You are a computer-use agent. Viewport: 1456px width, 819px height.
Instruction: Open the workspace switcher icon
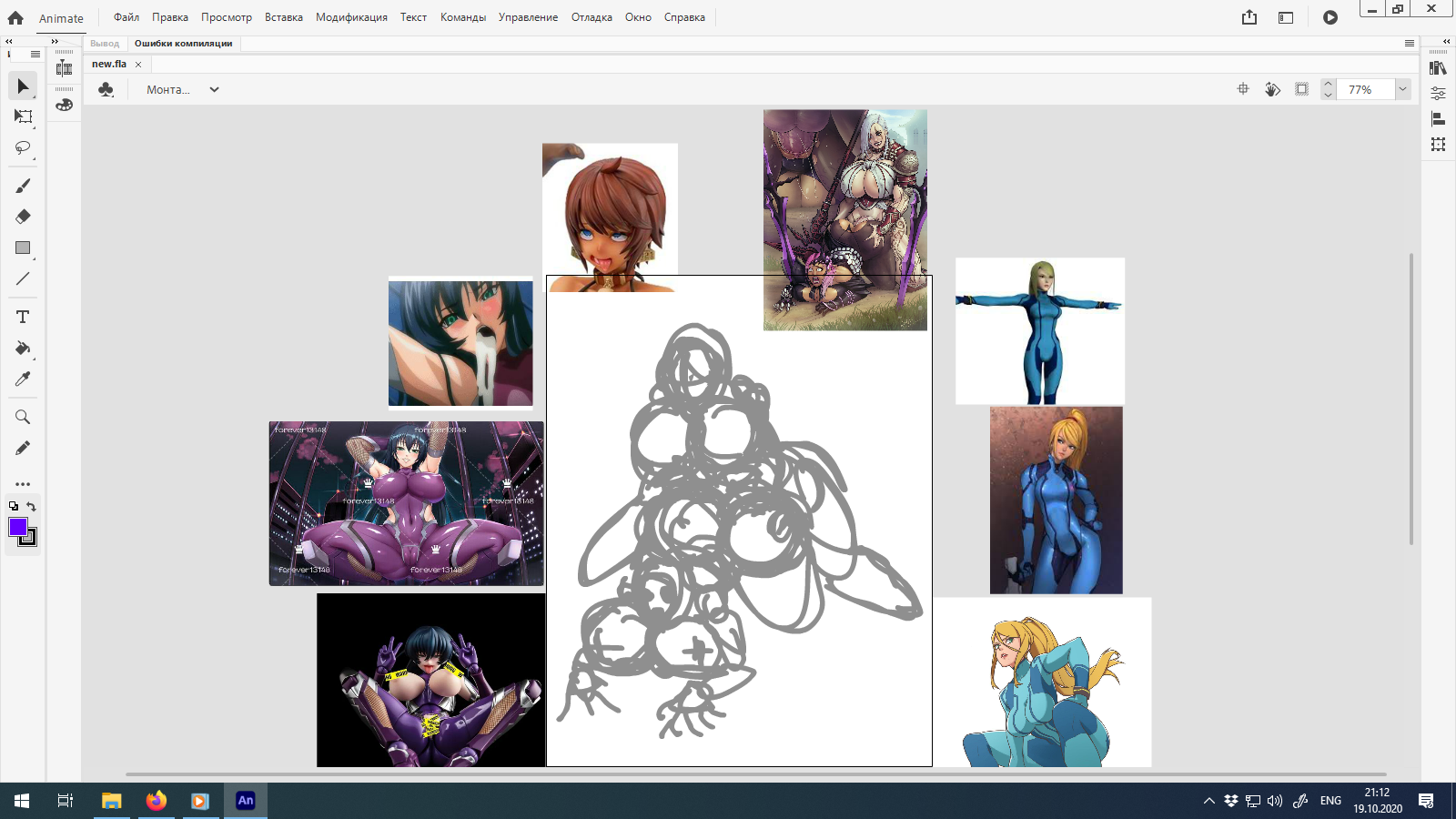pos(1286,17)
